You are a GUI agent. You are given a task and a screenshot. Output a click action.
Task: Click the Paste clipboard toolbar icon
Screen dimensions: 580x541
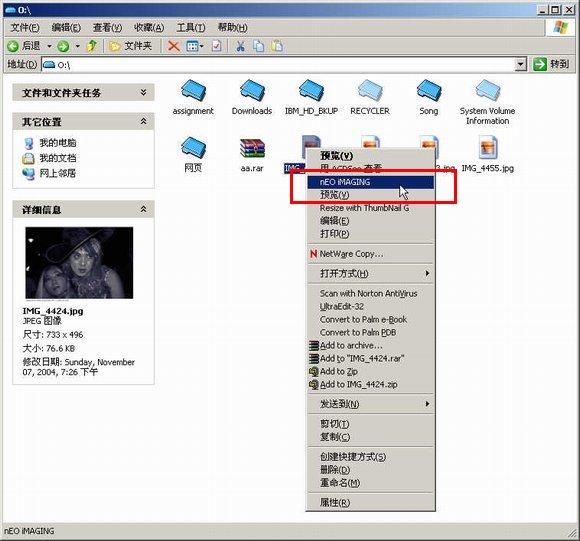(277, 46)
